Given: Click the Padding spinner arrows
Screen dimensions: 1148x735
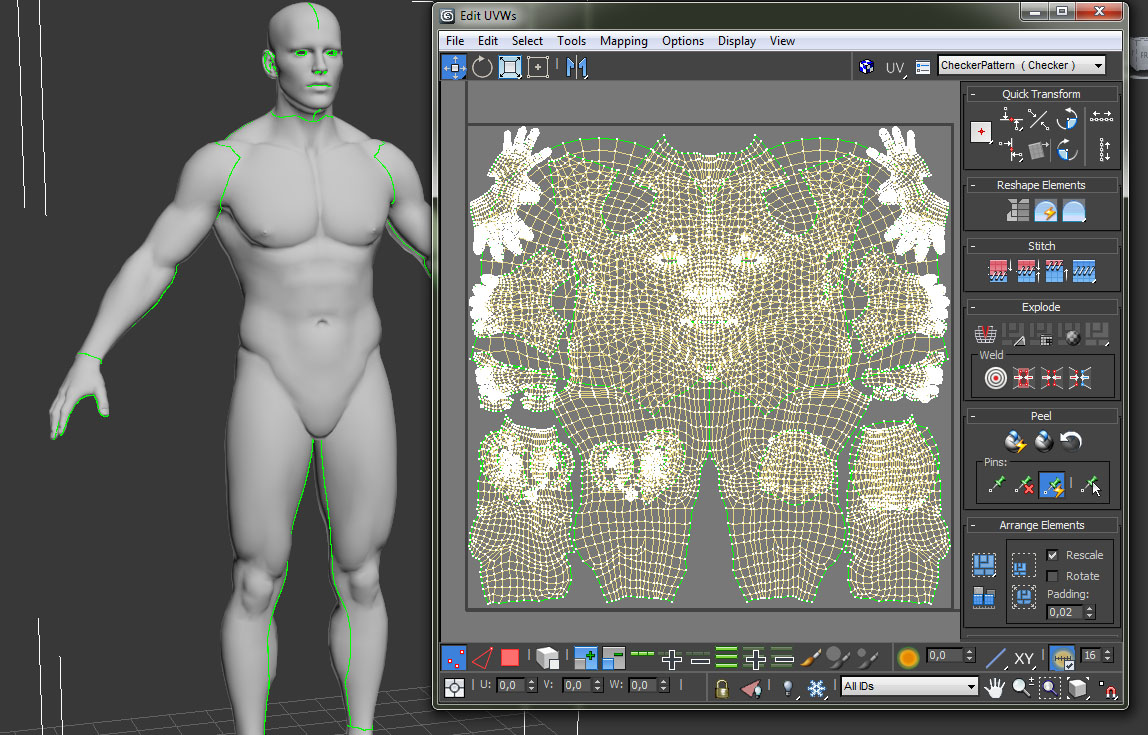Looking at the screenshot, I should pos(1089,612).
